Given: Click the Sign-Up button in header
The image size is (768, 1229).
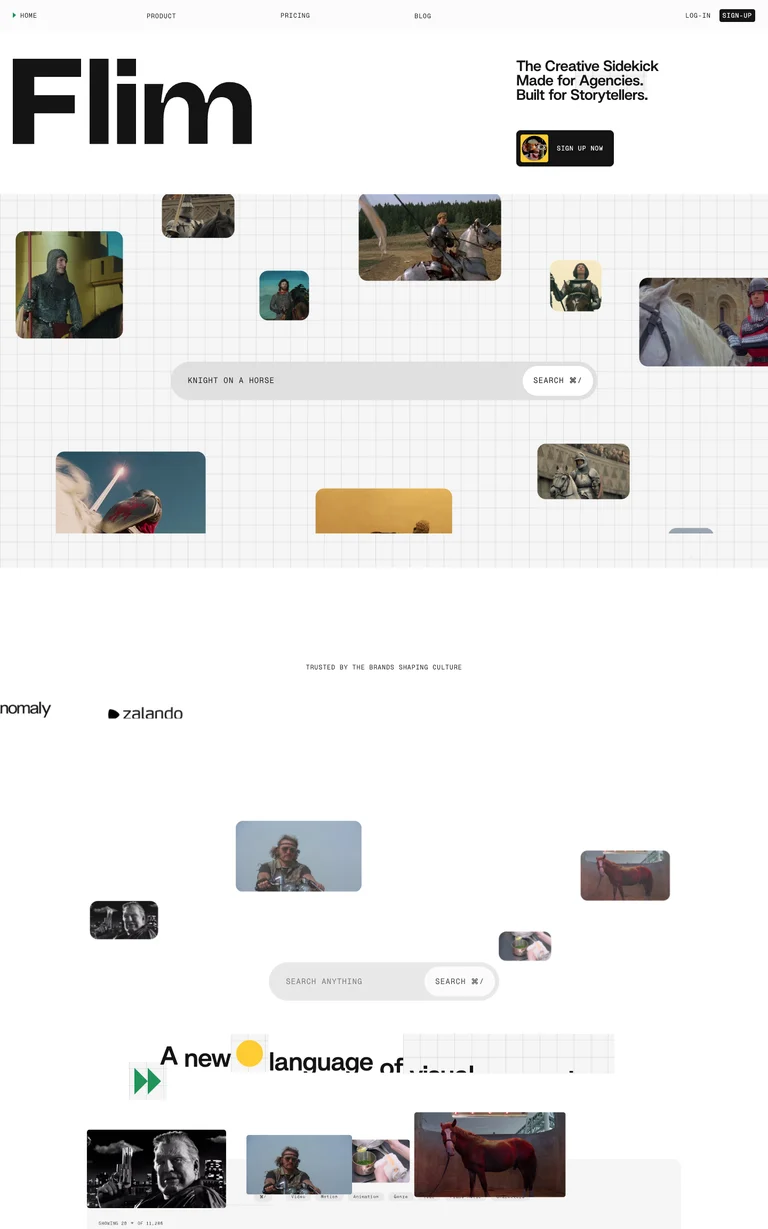Looking at the screenshot, I should (737, 16).
